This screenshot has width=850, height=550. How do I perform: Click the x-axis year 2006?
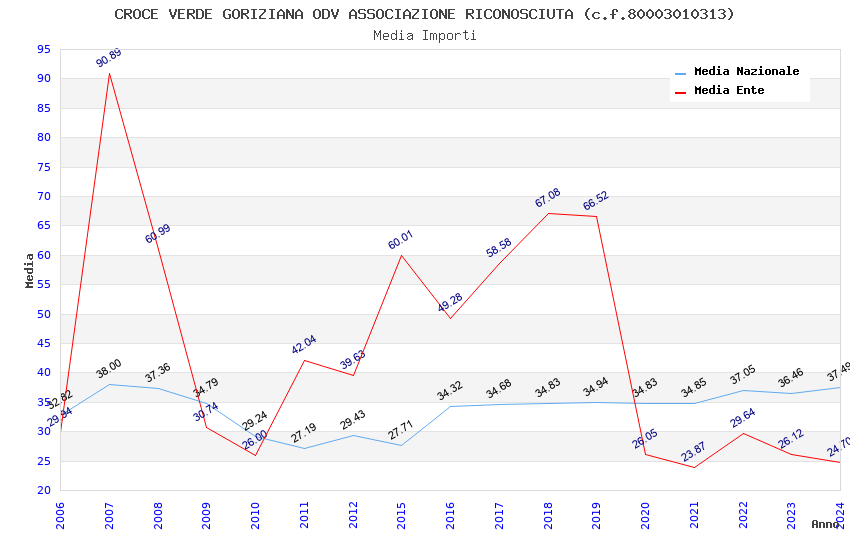tap(60, 515)
